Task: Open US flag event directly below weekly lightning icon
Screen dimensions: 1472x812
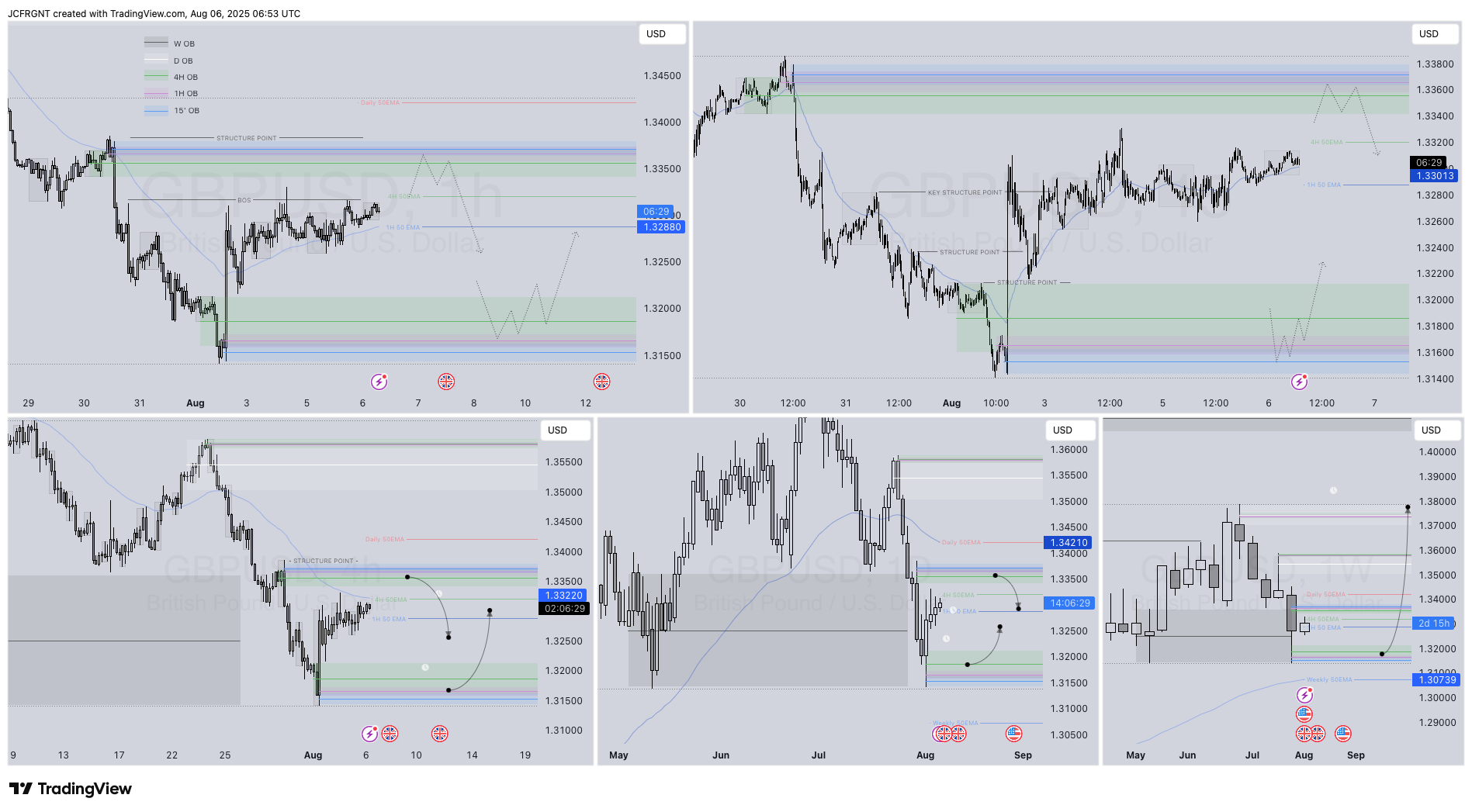Action: (x=1304, y=714)
